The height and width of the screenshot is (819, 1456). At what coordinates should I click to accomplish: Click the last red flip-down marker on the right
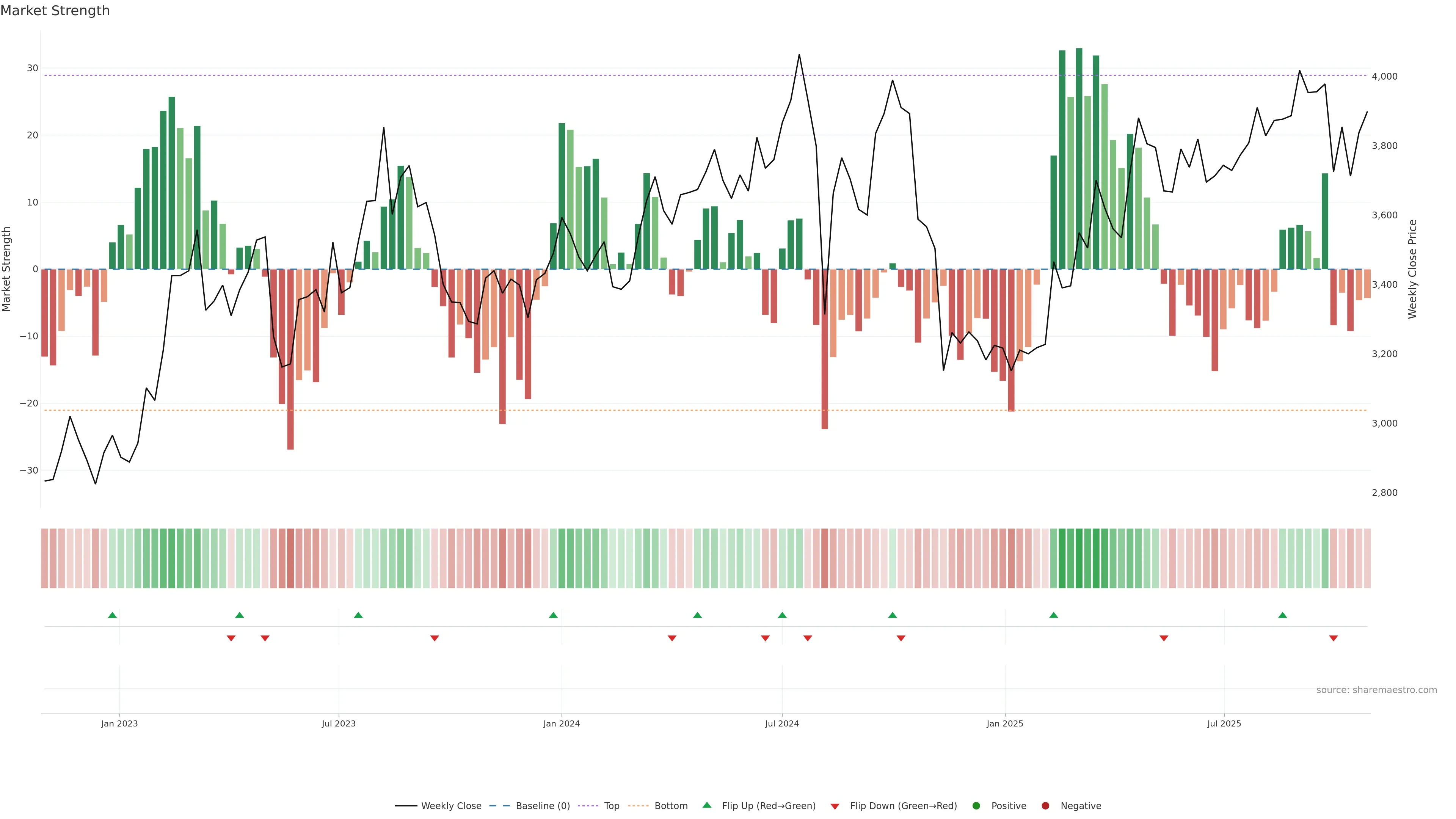[1334, 638]
